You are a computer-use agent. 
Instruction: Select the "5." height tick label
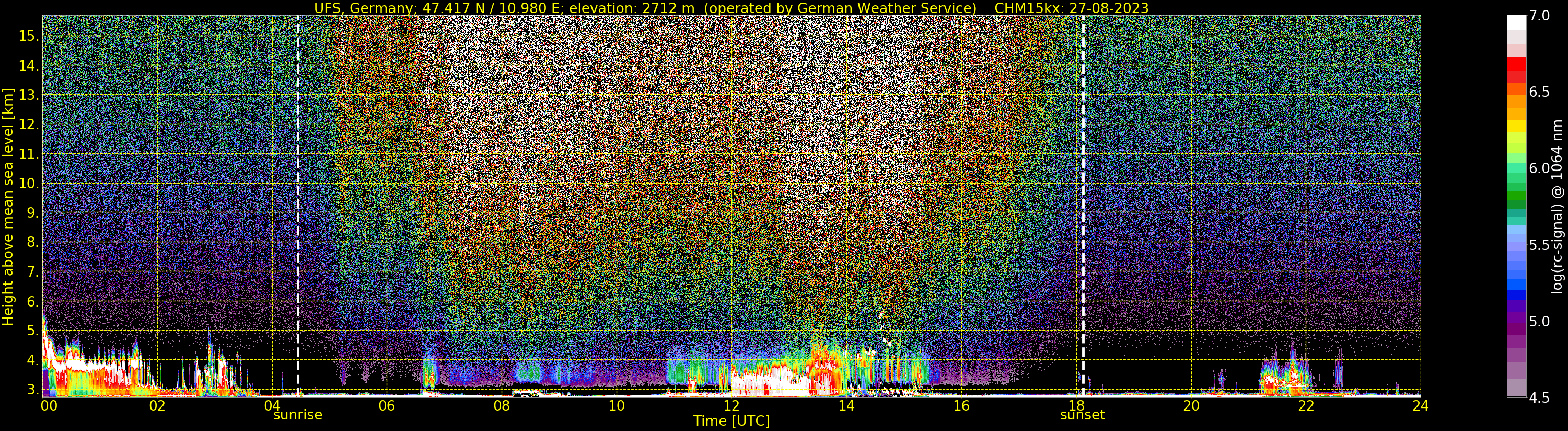coord(33,331)
